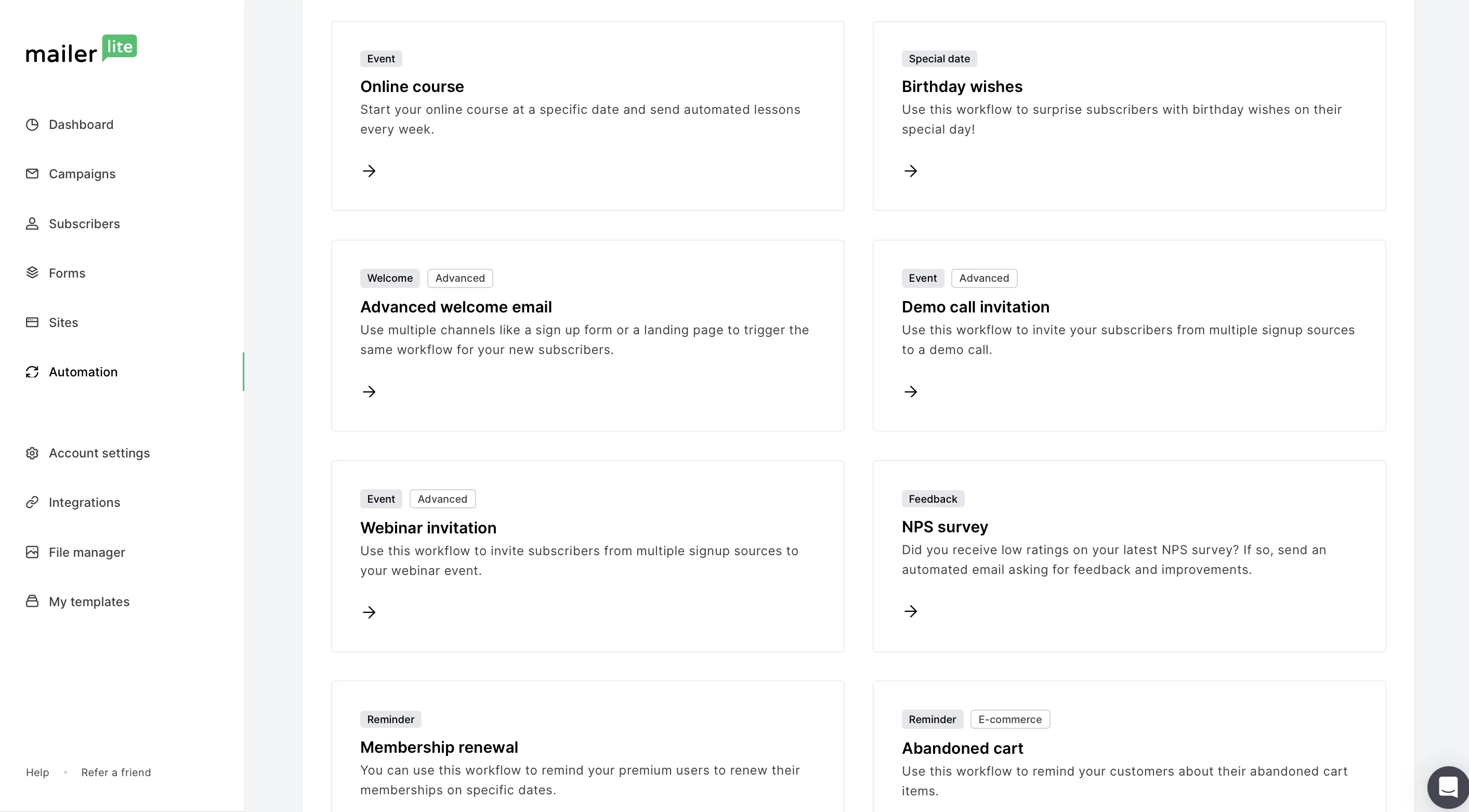Click the Refer a friend link
The height and width of the screenshot is (812, 1469).
pyautogui.click(x=116, y=772)
